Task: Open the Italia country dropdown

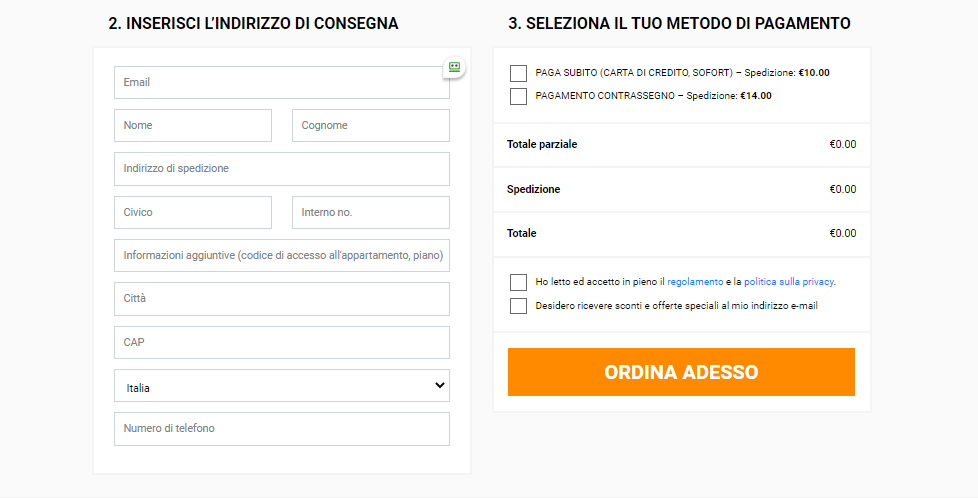Action: 281,386
